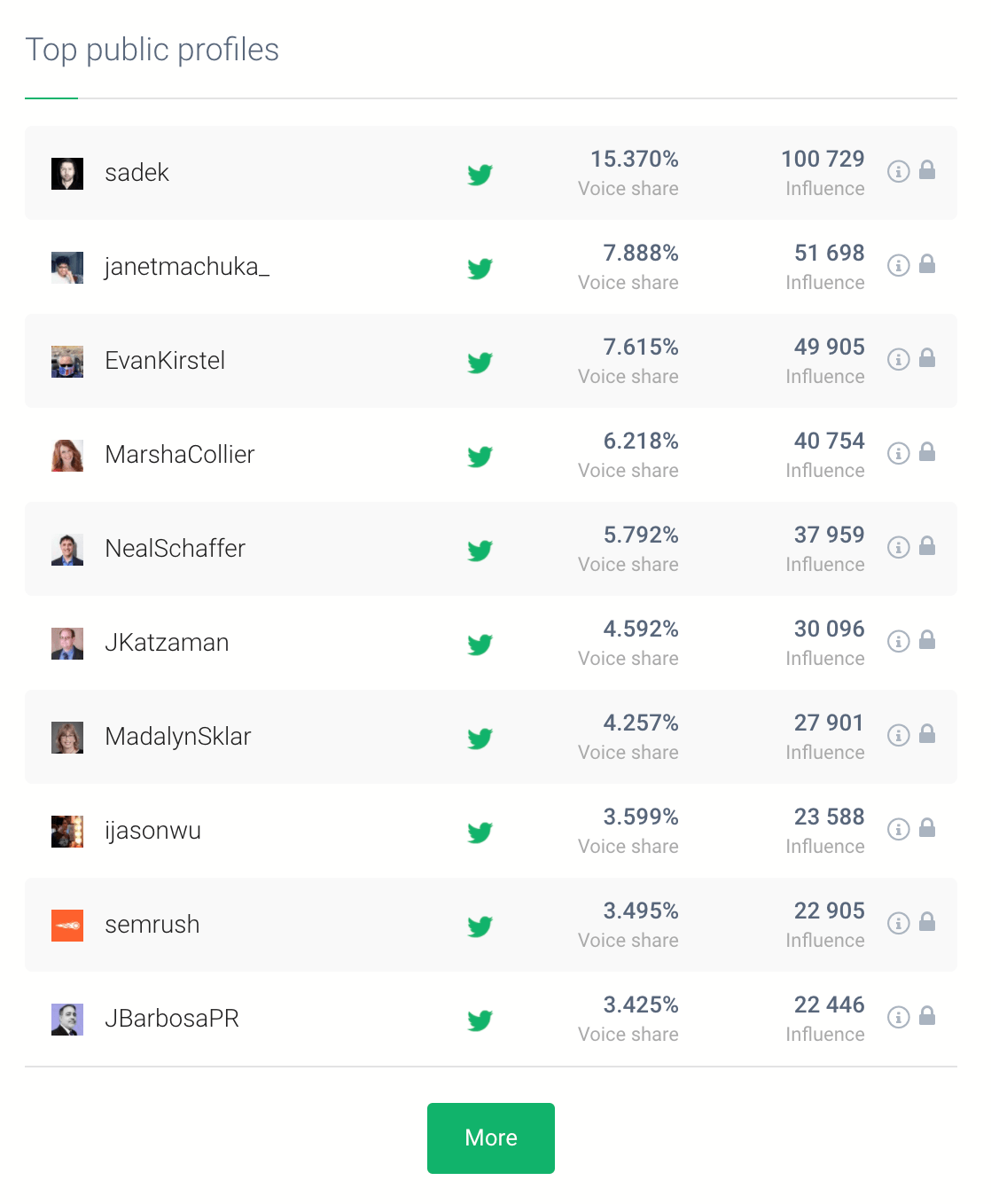Open the info icon for MadalynSklar
The height and width of the screenshot is (1204, 991).
tap(899, 735)
